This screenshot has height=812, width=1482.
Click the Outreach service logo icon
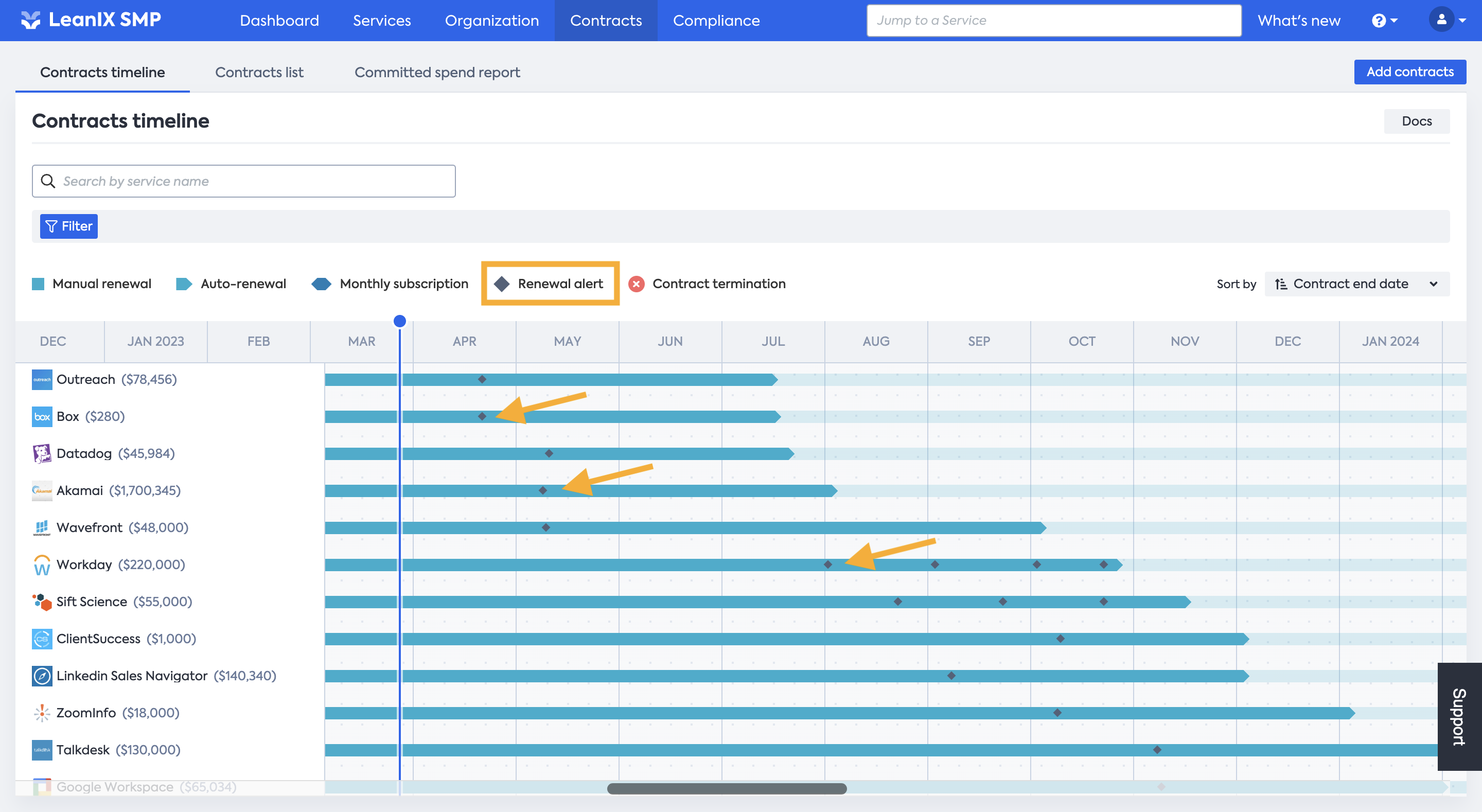[x=42, y=380]
